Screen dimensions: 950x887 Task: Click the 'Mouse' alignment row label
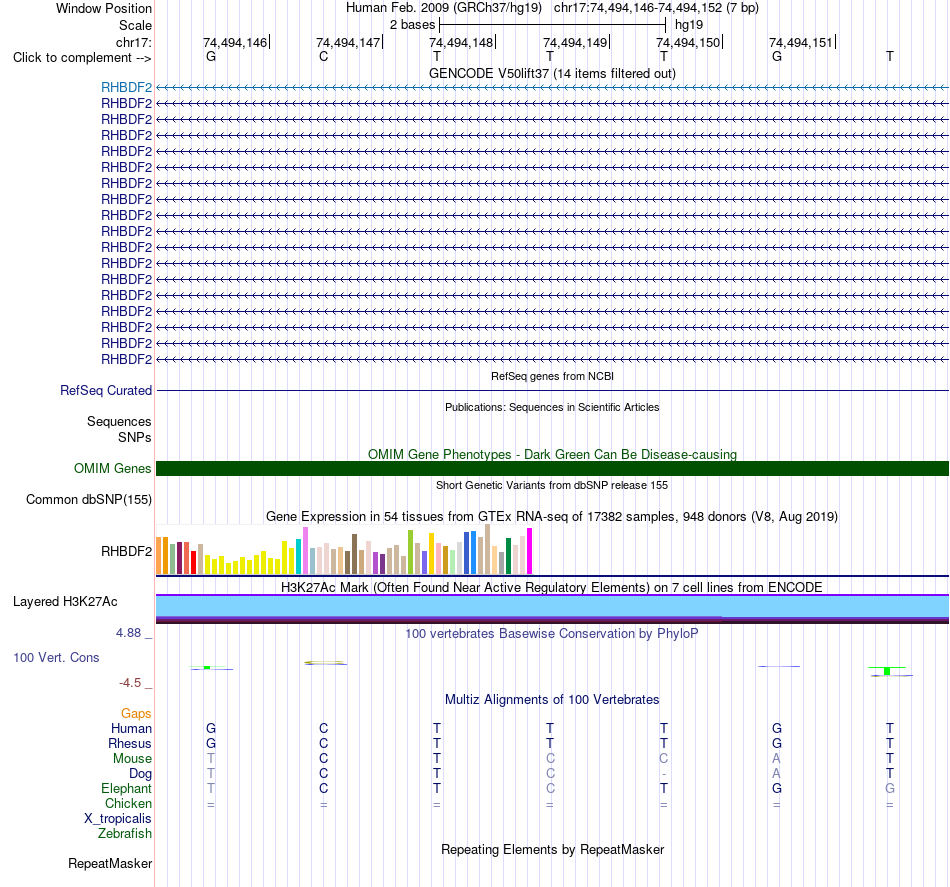click(x=132, y=759)
